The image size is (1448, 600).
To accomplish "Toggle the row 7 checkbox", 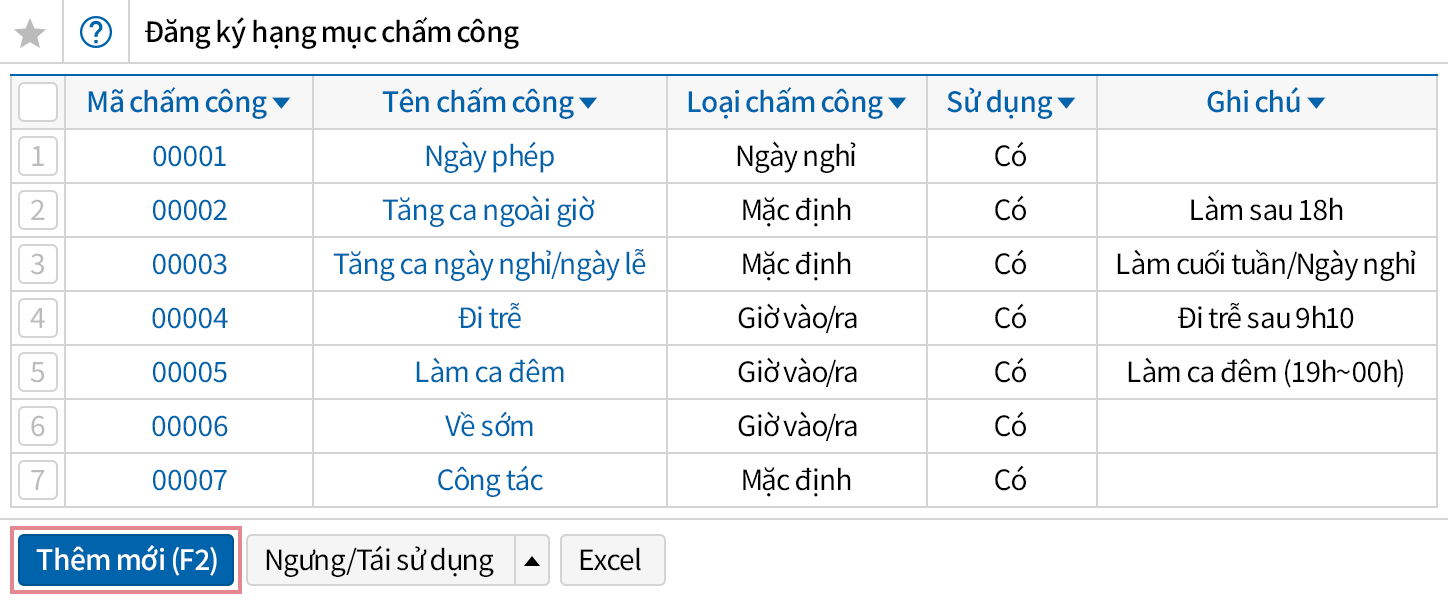I will [x=38, y=480].
